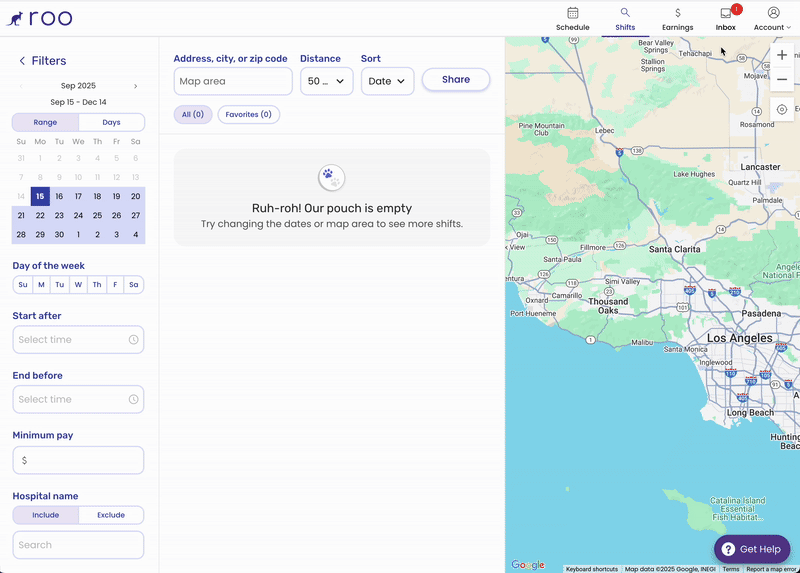Open Start after time selector
Screen dimensions: 800x573
pos(78,340)
